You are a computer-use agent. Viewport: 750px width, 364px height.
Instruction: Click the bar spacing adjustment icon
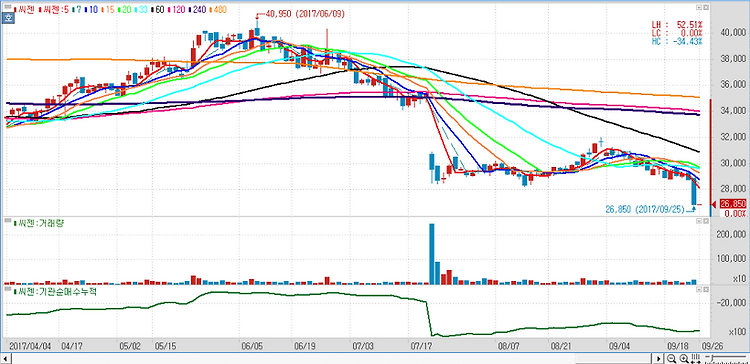pyautogui.click(x=696, y=358)
